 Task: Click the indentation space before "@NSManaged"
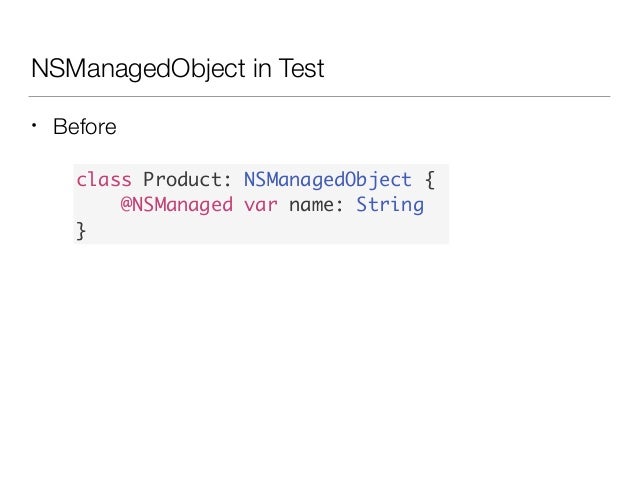tap(98, 205)
